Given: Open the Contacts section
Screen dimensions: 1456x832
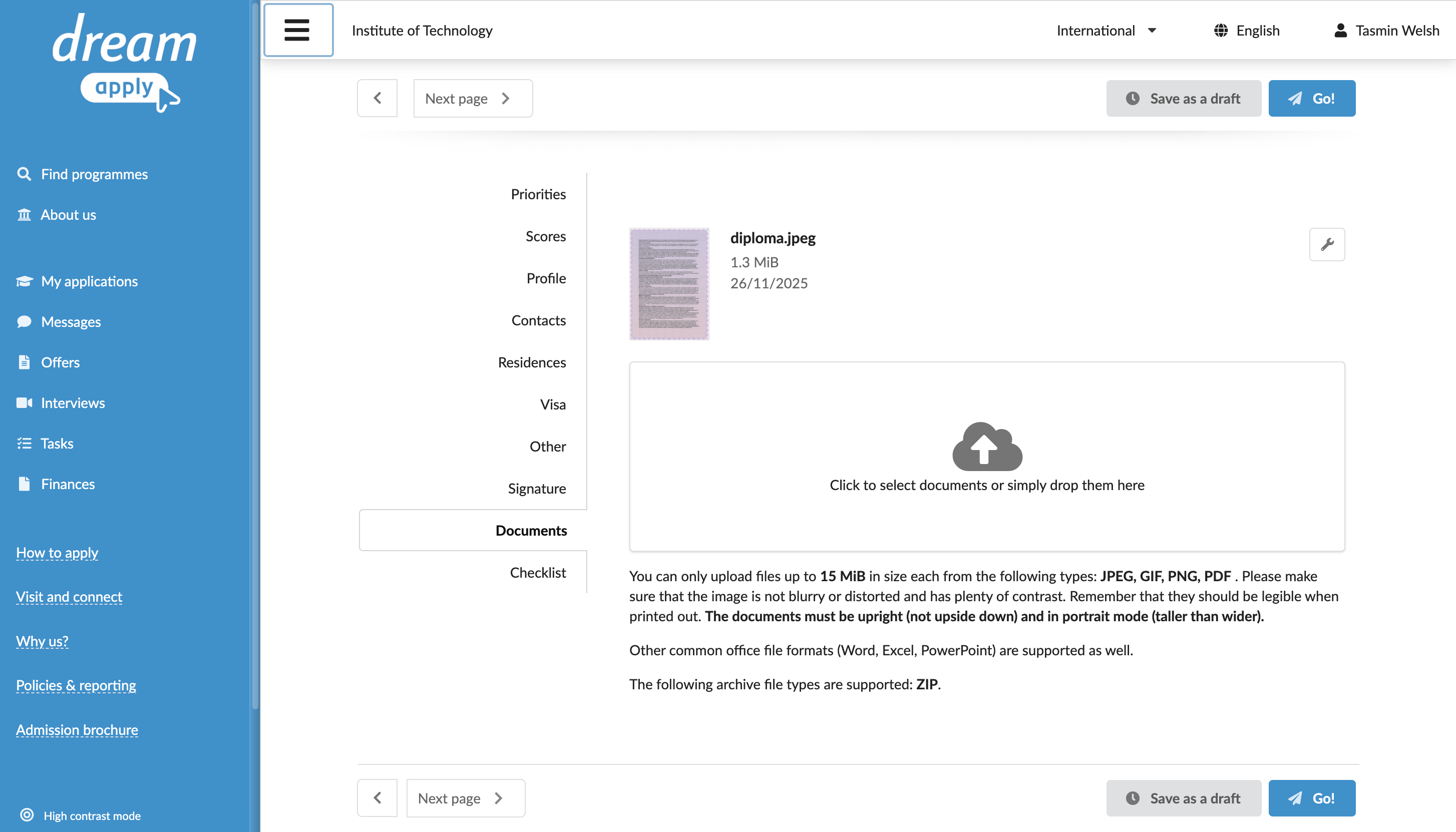Looking at the screenshot, I should (x=538, y=320).
